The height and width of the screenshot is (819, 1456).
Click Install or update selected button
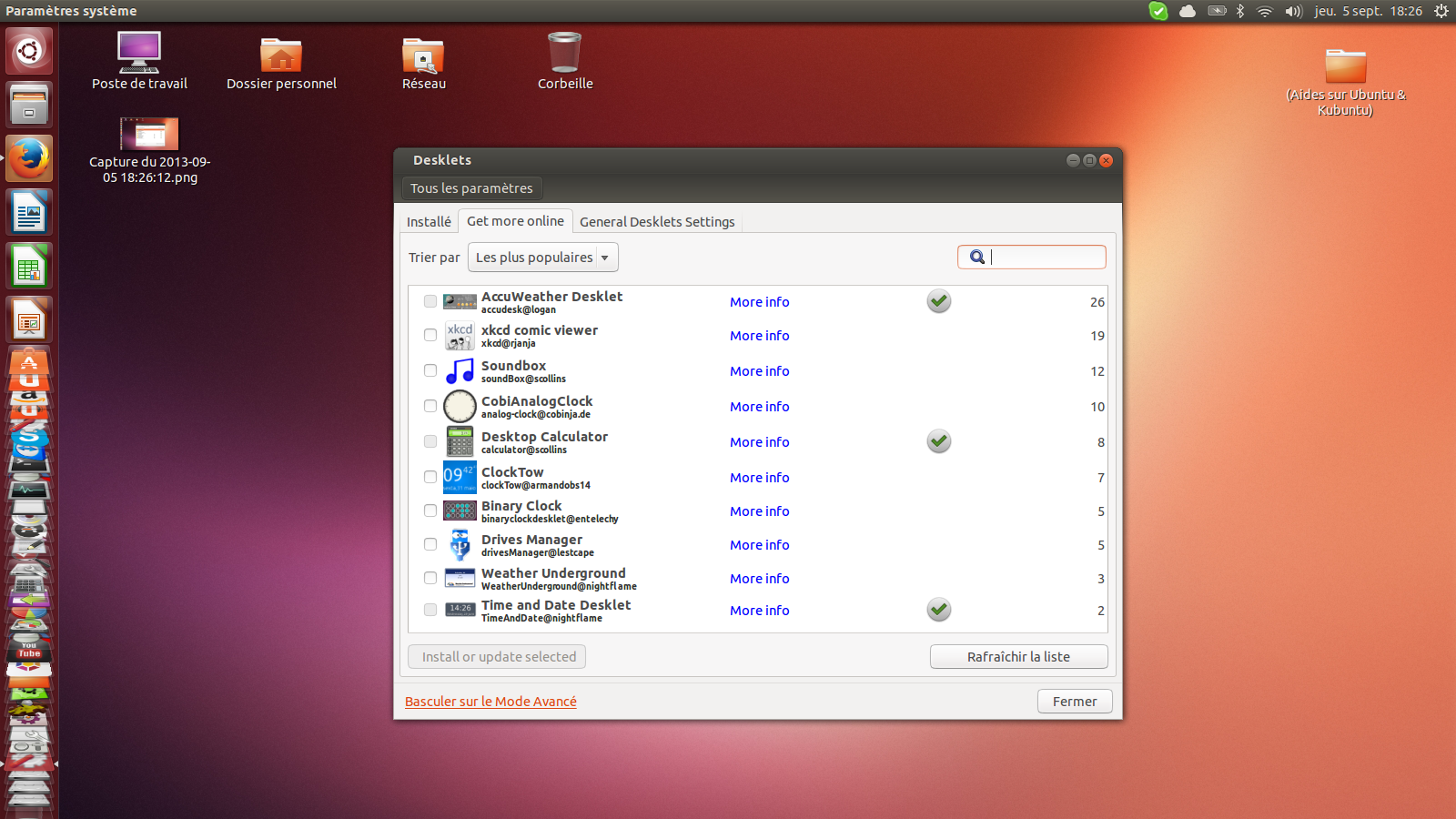pyautogui.click(x=497, y=656)
